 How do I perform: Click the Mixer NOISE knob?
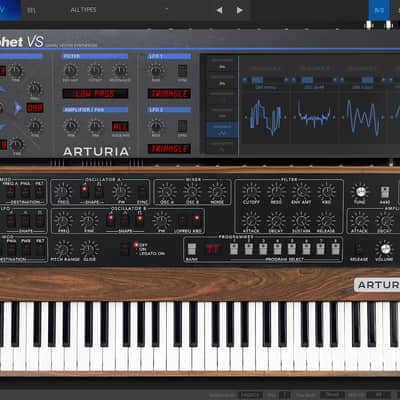pos(217,192)
